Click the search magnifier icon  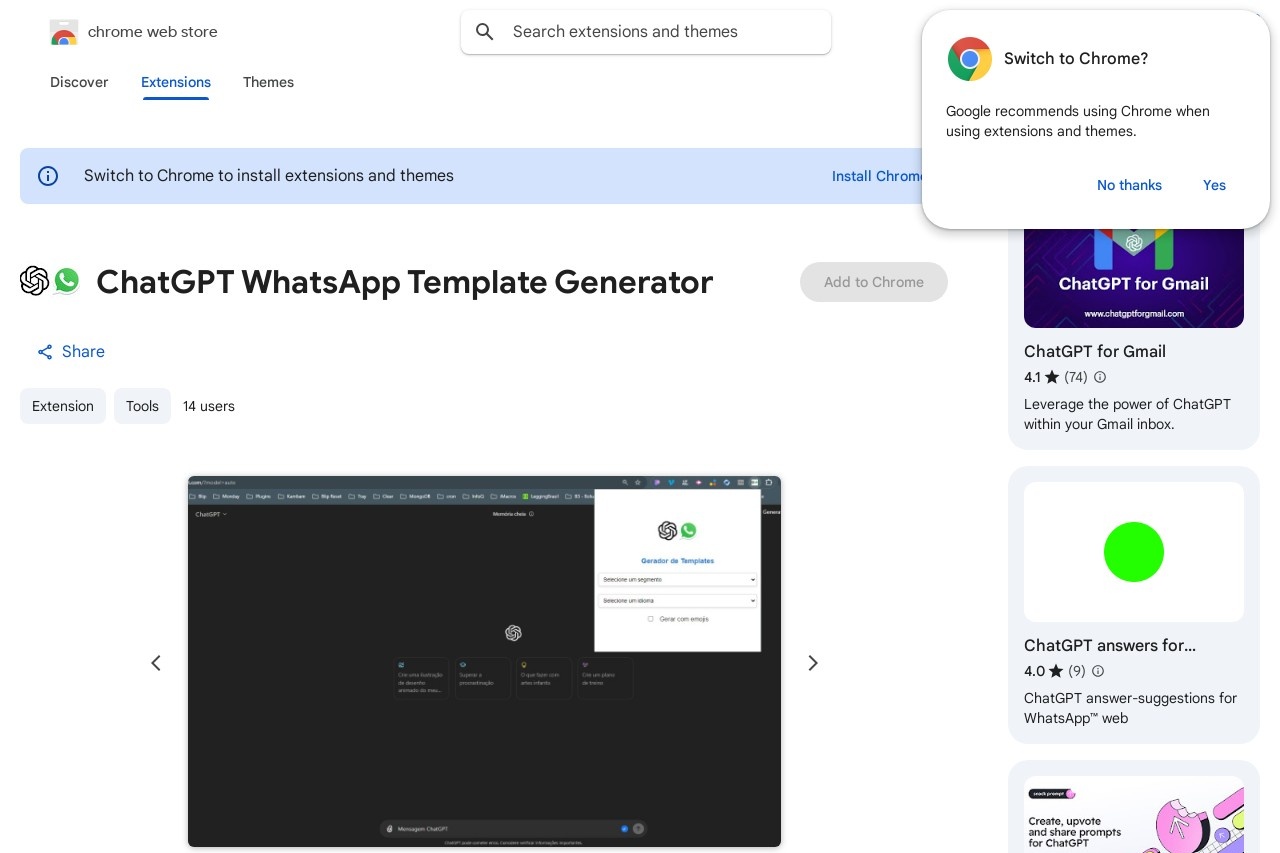pos(485,32)
